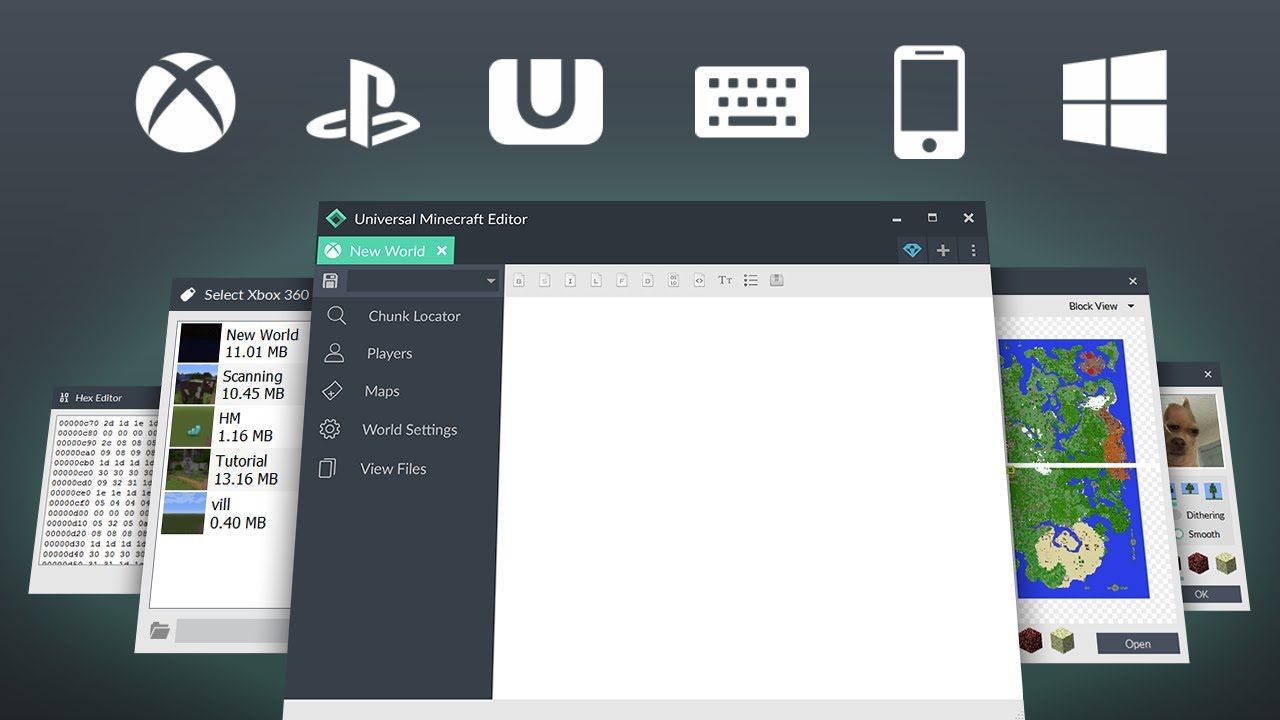Screen dimensions: 1280x720
Task: Confirm the dialog with OK
Action: [1202, 594]
